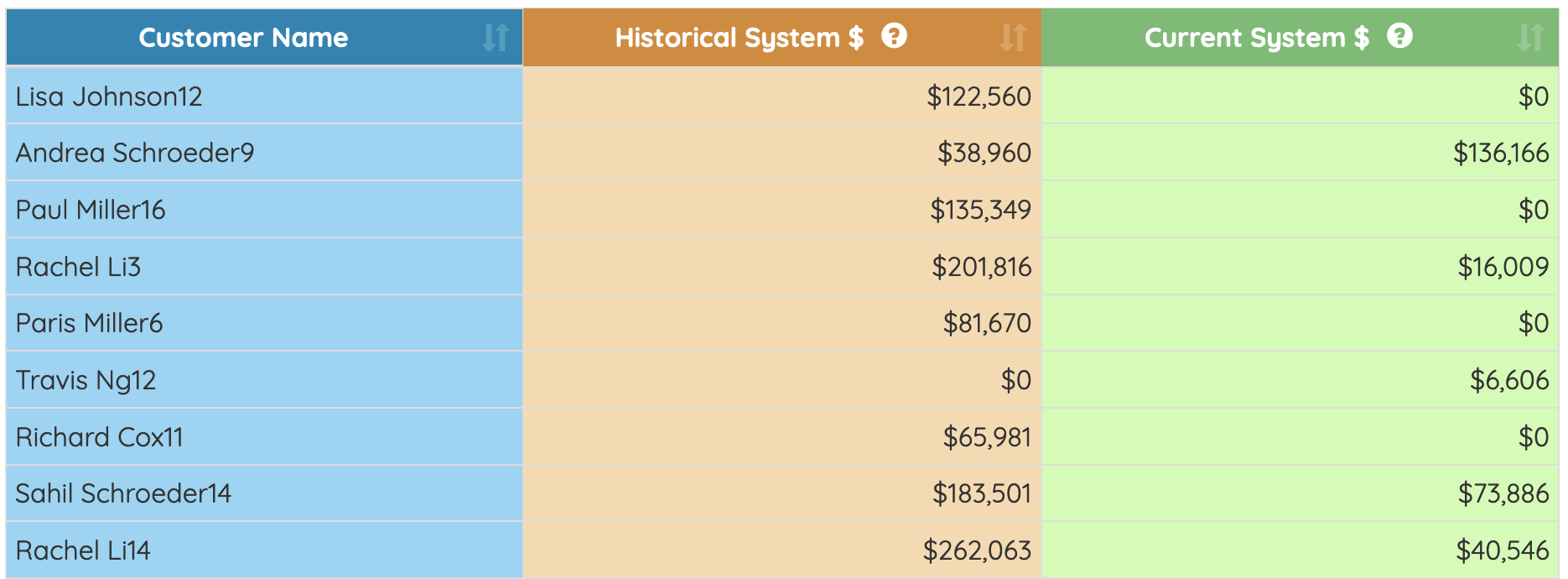Click the $136,166 current system cell
Screen dimensions: 1568x579
pyautogui.click(x=1301, y=153)
